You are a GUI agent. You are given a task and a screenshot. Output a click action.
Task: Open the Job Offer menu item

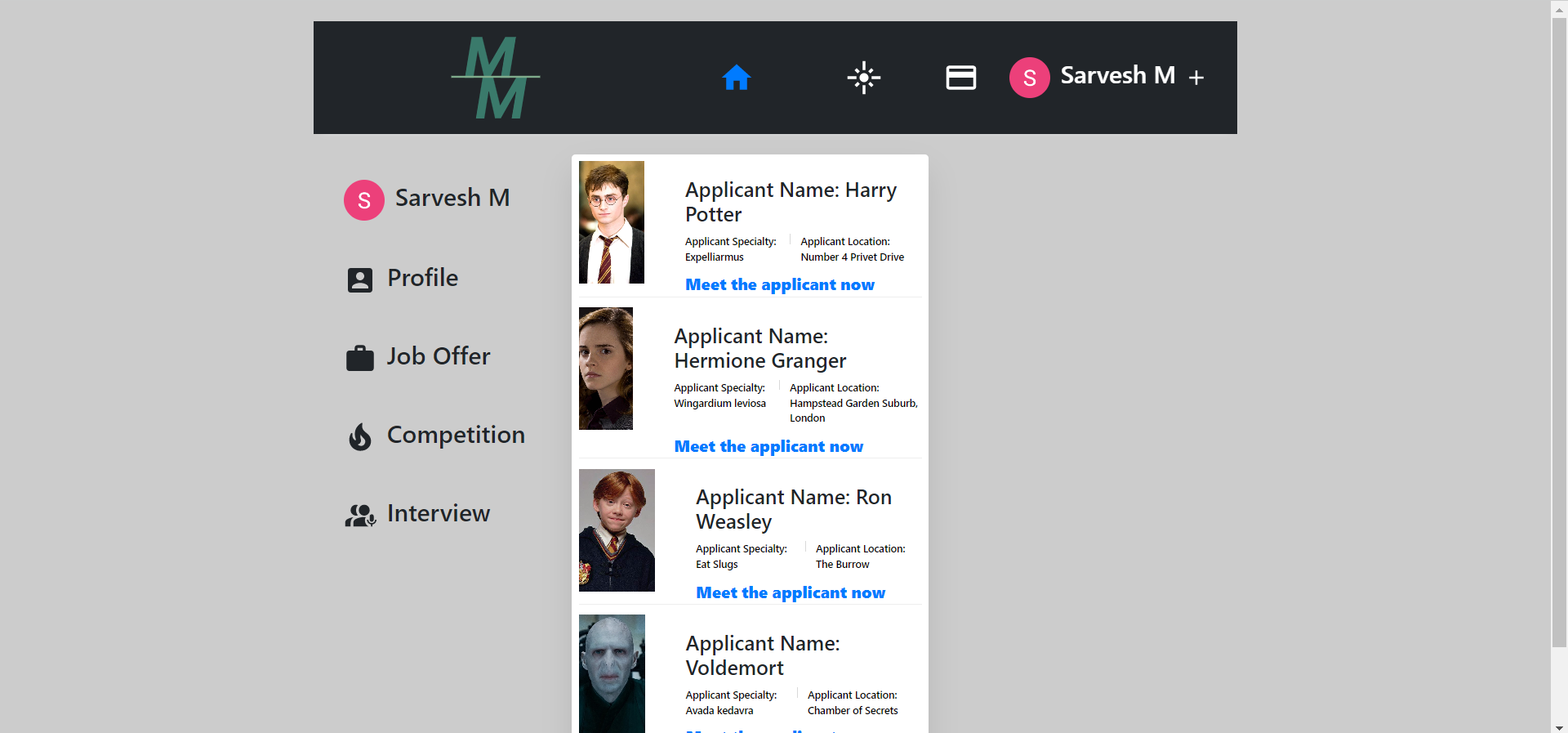coord(439,356)
